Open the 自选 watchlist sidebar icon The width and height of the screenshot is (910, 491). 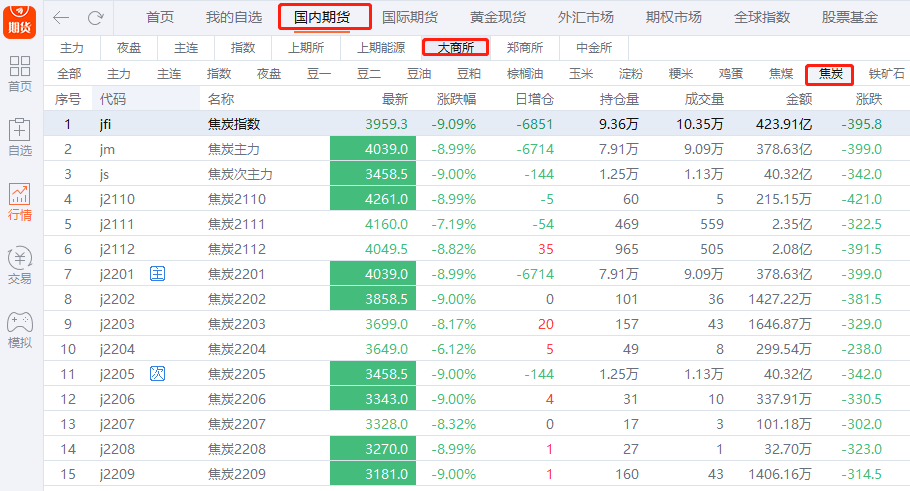click(x=20, y=136)
